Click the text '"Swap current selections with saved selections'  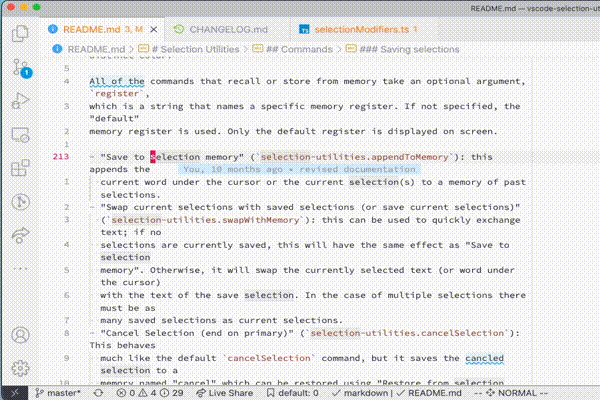point(227,207)
